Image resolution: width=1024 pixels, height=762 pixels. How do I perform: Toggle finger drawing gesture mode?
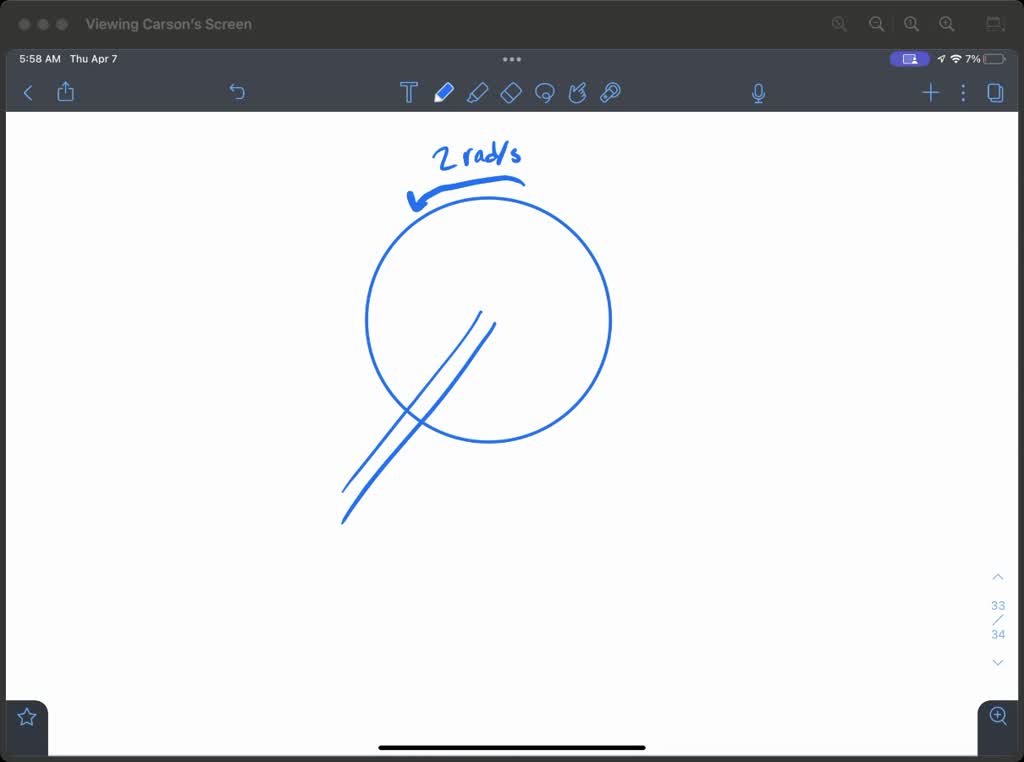click(578, 92)
